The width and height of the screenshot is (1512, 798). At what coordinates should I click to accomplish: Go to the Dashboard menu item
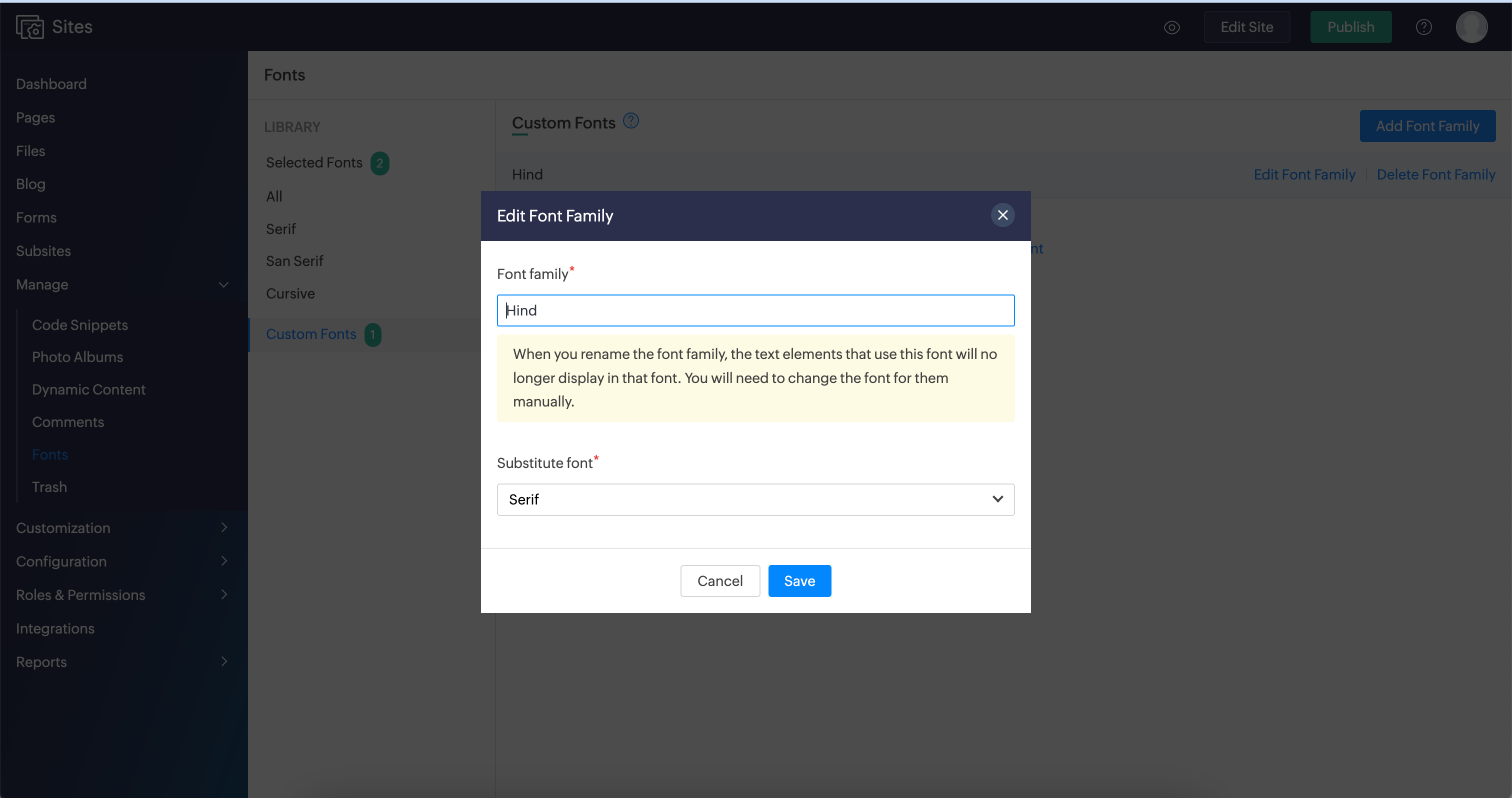click(51, 84)
